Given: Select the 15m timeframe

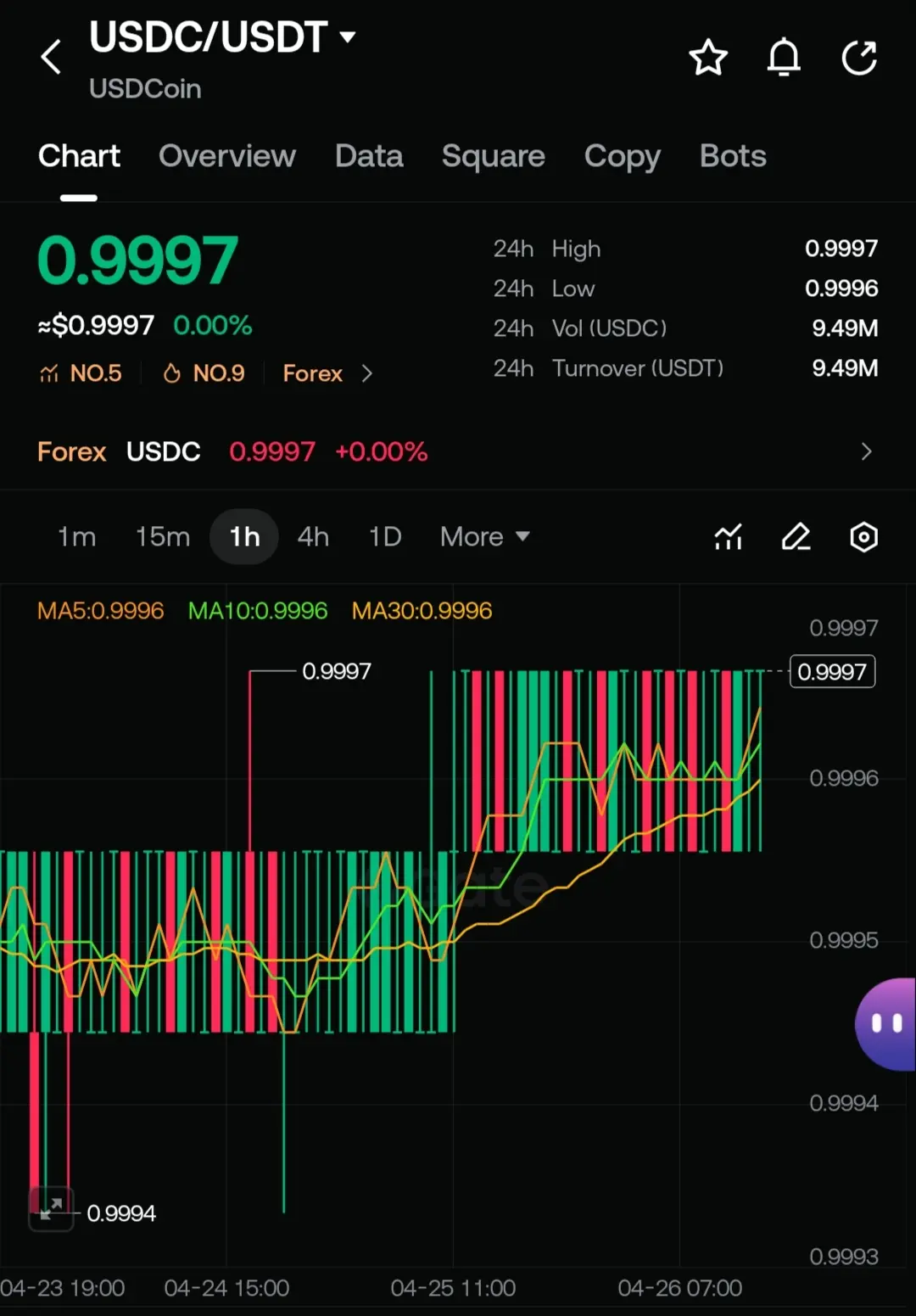Looking at the screenshot, I should pyautogui.click(x=163, y=537).
